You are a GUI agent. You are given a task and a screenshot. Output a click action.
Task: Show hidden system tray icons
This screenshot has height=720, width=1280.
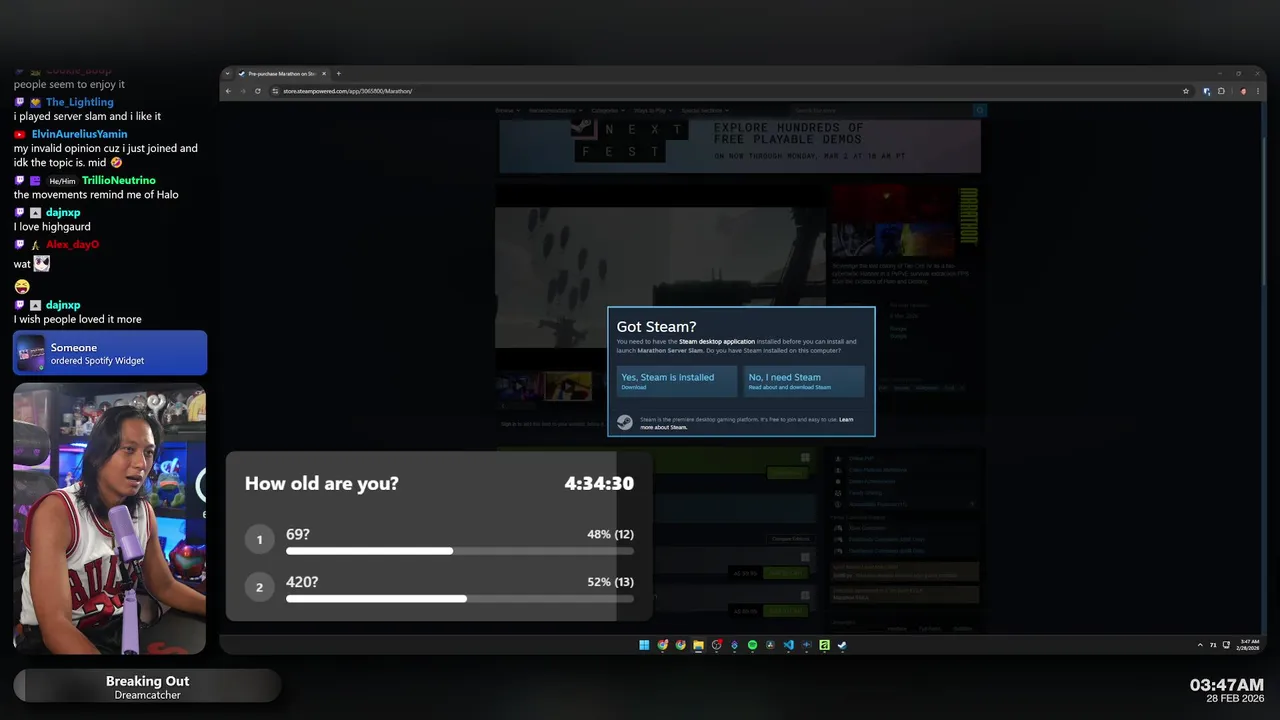tap(1201, 645)
